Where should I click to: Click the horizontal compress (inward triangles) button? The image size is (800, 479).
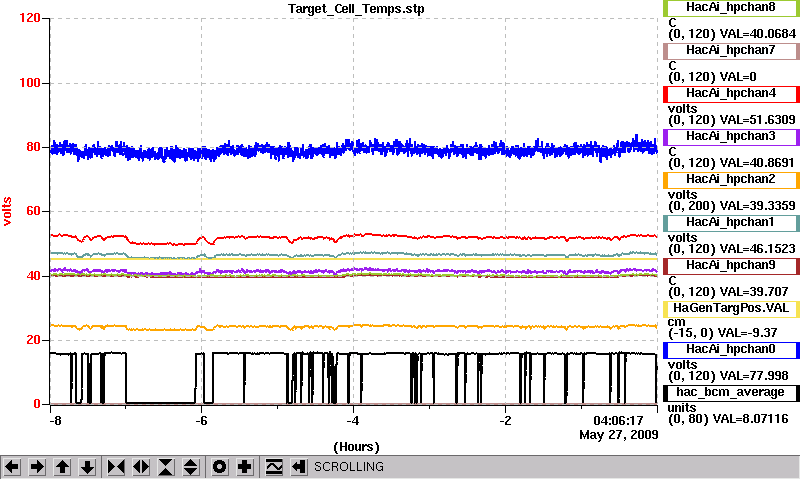tap(116, 467)
